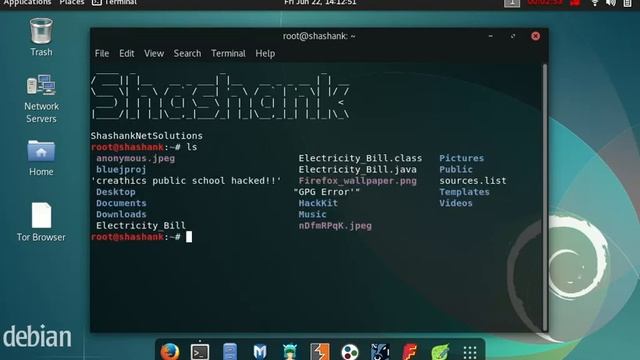Open the Search menu in terminal

pos(187,53)
